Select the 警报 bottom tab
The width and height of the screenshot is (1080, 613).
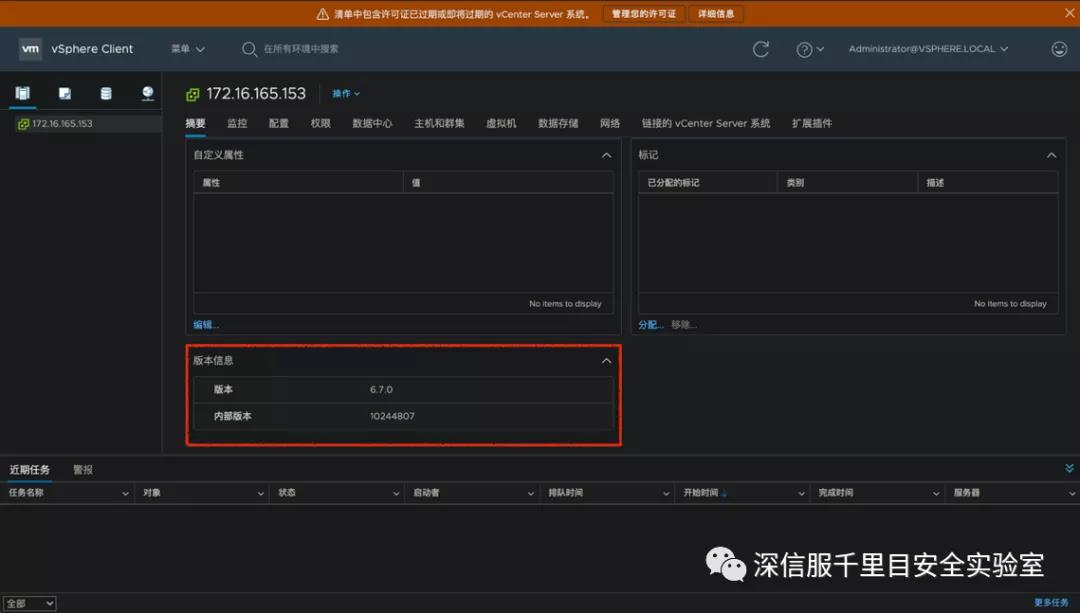coord(83,470)
